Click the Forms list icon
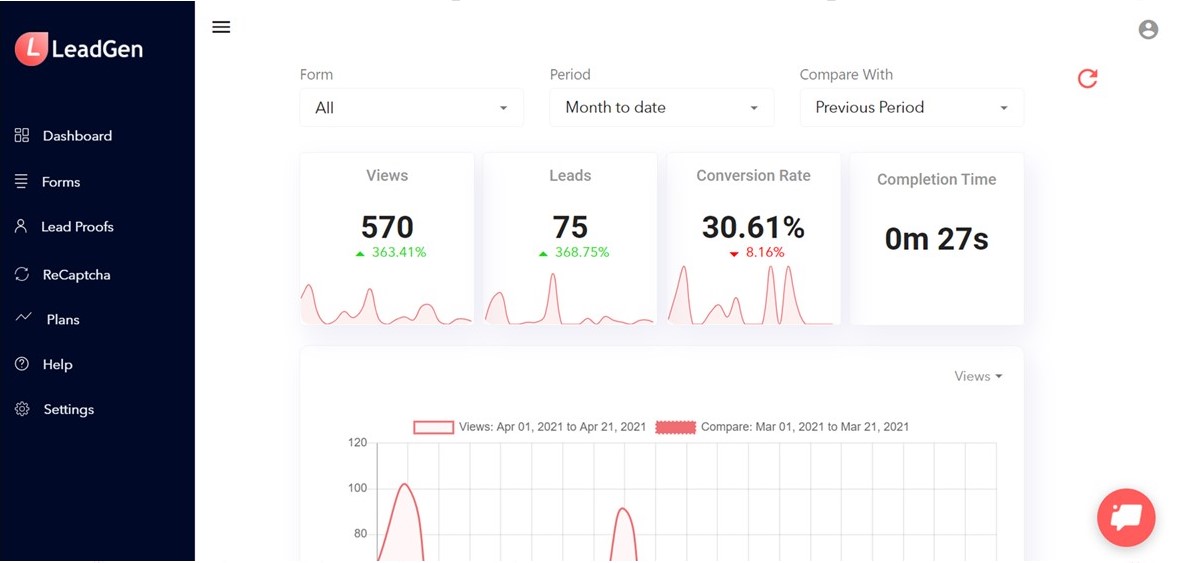The width and height of the screenshot is (1197, 563). click(21, 182)
